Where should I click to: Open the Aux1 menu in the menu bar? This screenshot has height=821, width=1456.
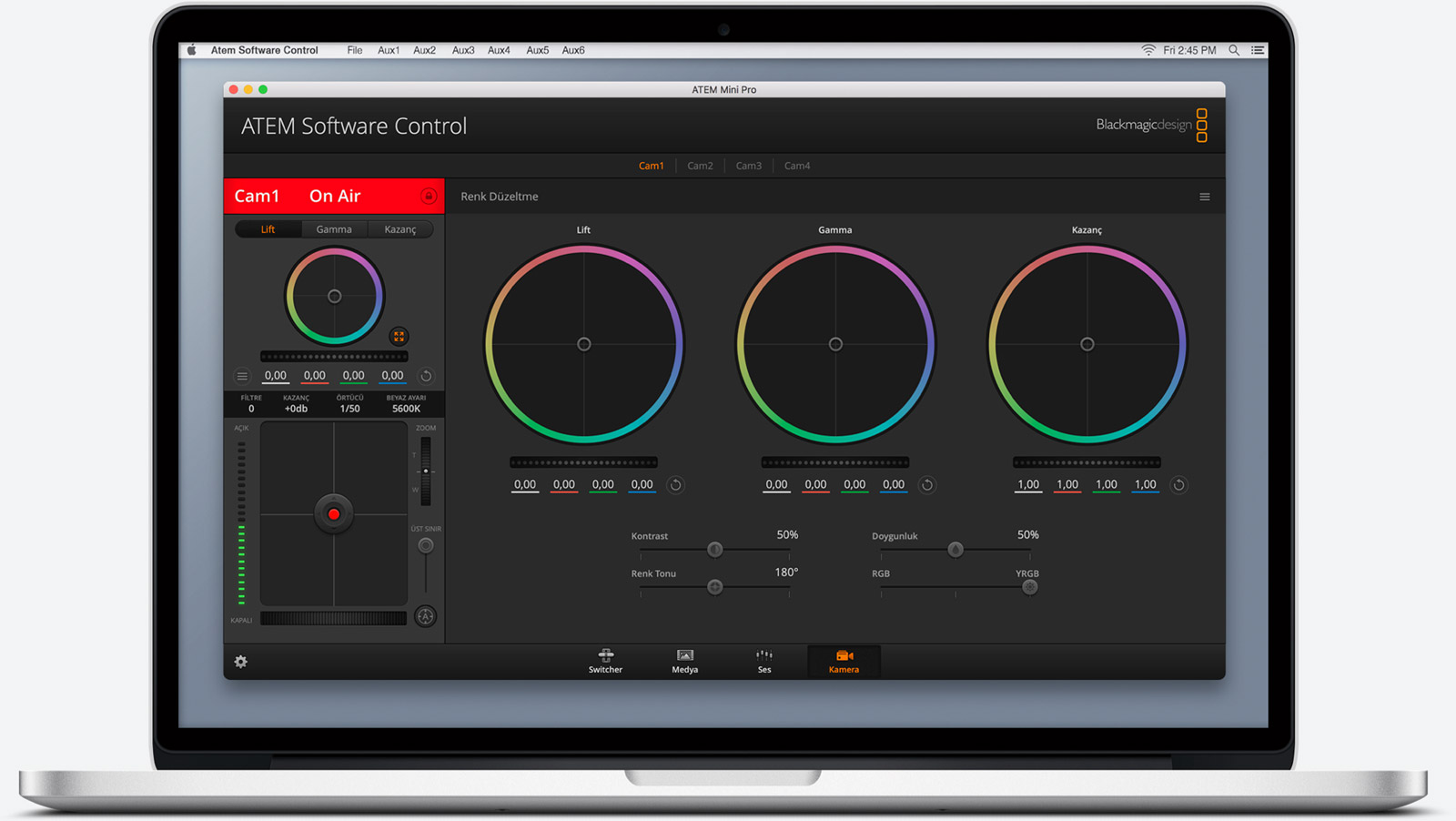(389, 50)
